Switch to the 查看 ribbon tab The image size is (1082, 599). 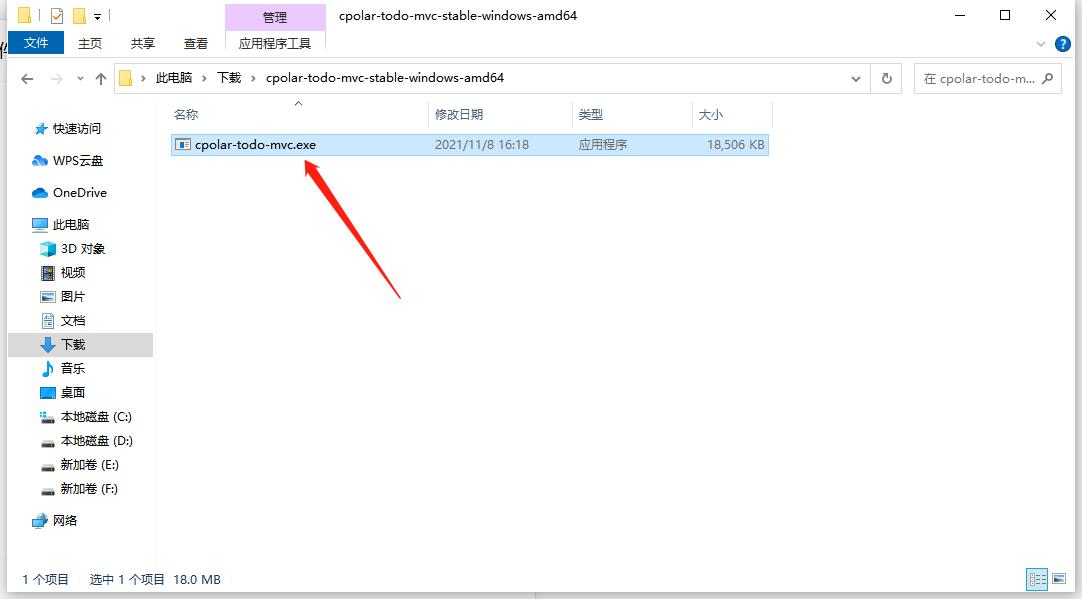(x=196, y=43)
